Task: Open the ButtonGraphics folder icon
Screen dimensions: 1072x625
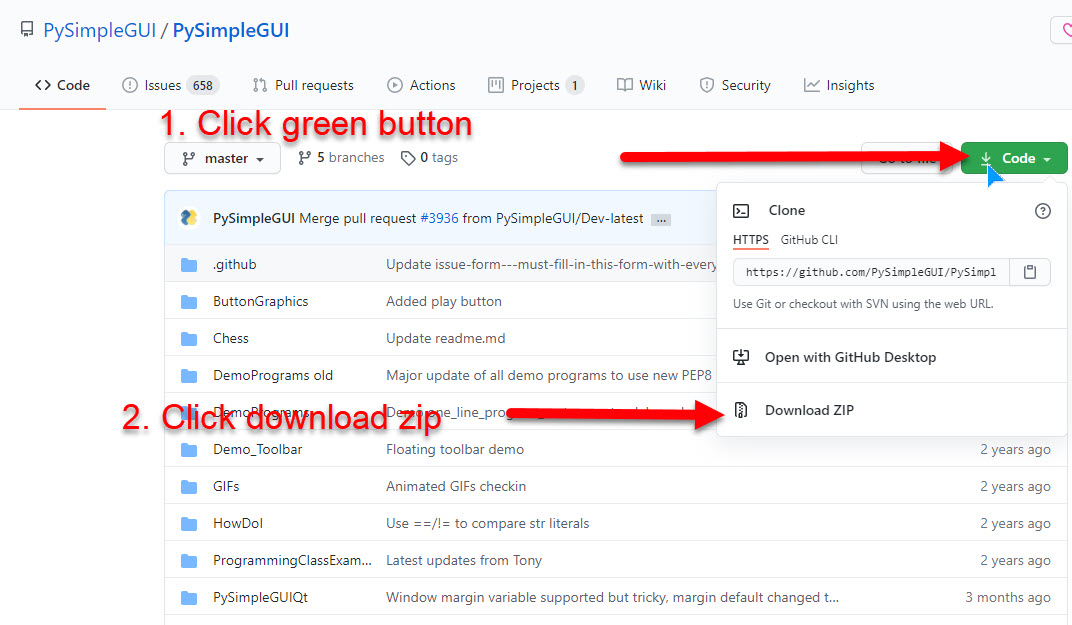Action: (189, 302)
